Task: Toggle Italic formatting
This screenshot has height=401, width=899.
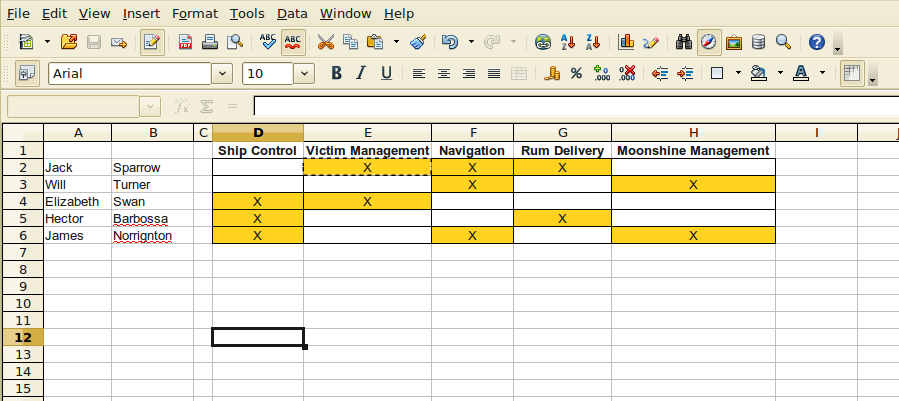Action: [x=361, y=73]
